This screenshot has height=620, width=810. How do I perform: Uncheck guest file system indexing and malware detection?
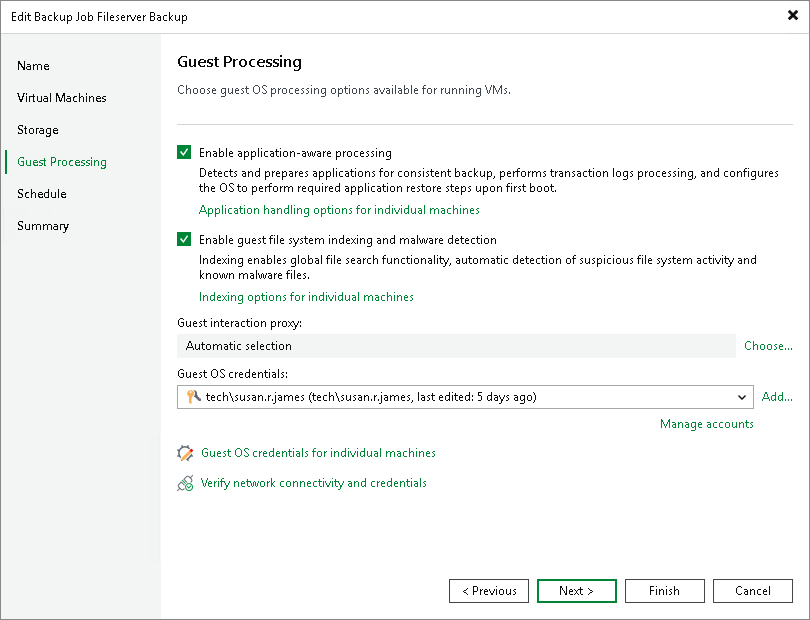click(184, 239)
